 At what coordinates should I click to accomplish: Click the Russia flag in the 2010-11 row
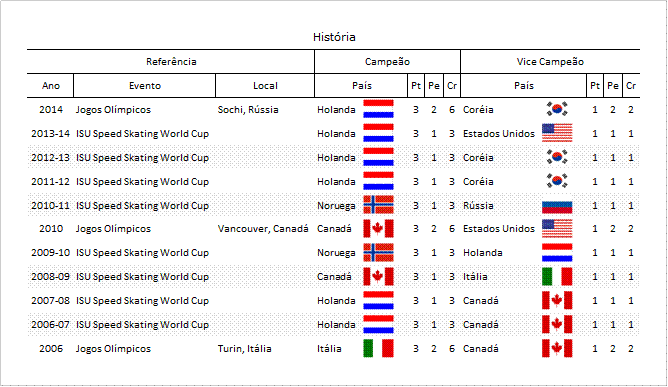click(557, 208)
